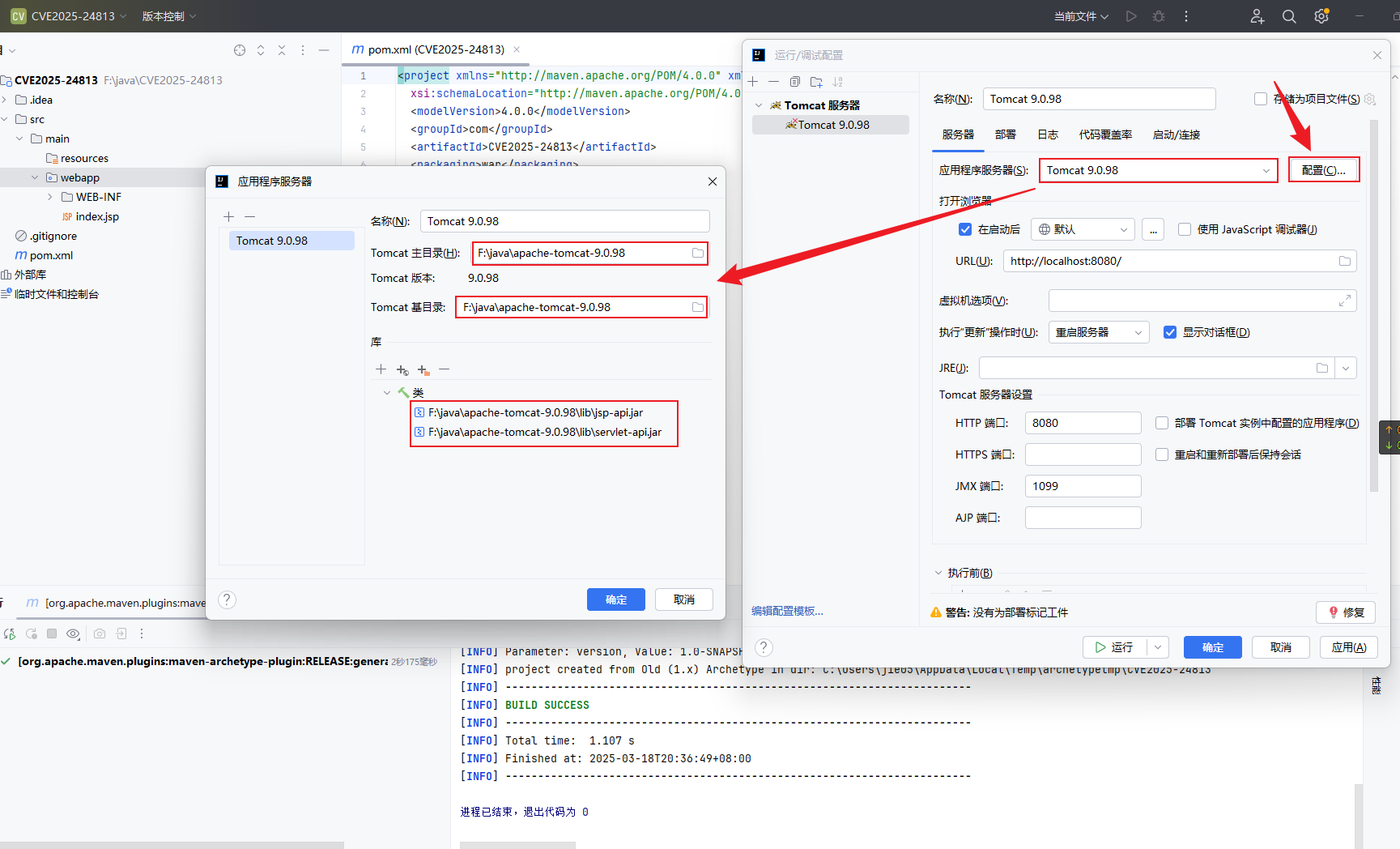Browse Tomcat home directory folder icon
1400x849 pixels.
click(698, 253)
